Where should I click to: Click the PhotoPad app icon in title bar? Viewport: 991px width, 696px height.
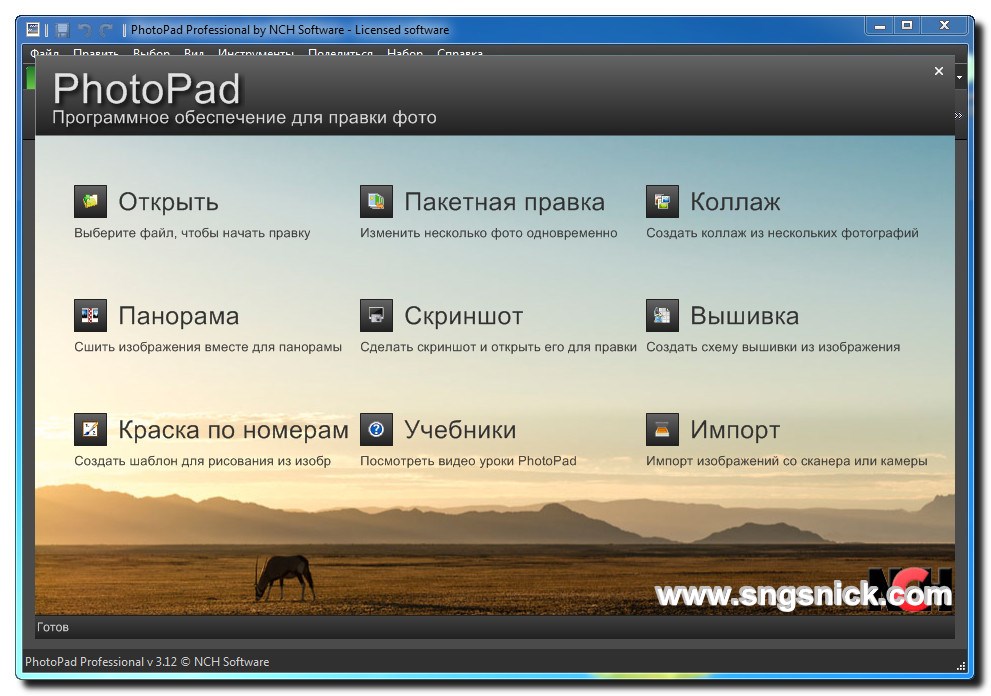click(33, 29)
